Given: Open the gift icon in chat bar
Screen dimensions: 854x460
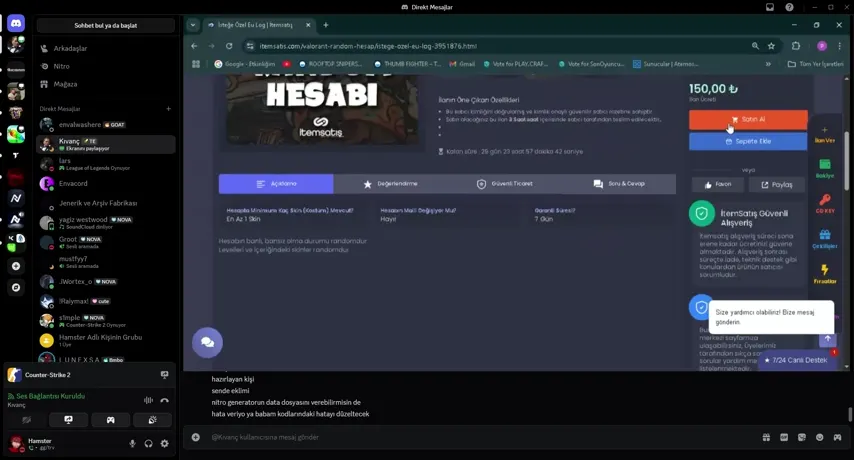Looking at the screenshot, I should [x=766, y=437].
